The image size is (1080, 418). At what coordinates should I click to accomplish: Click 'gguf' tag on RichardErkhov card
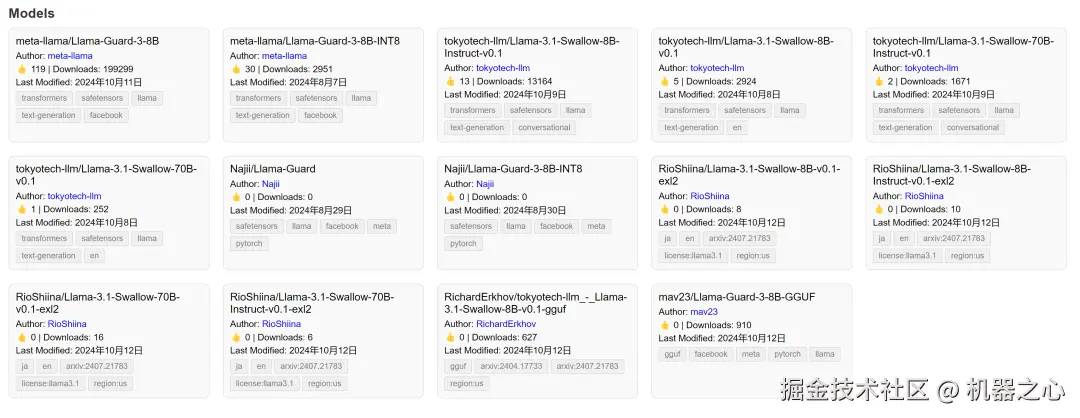(457, 366)
